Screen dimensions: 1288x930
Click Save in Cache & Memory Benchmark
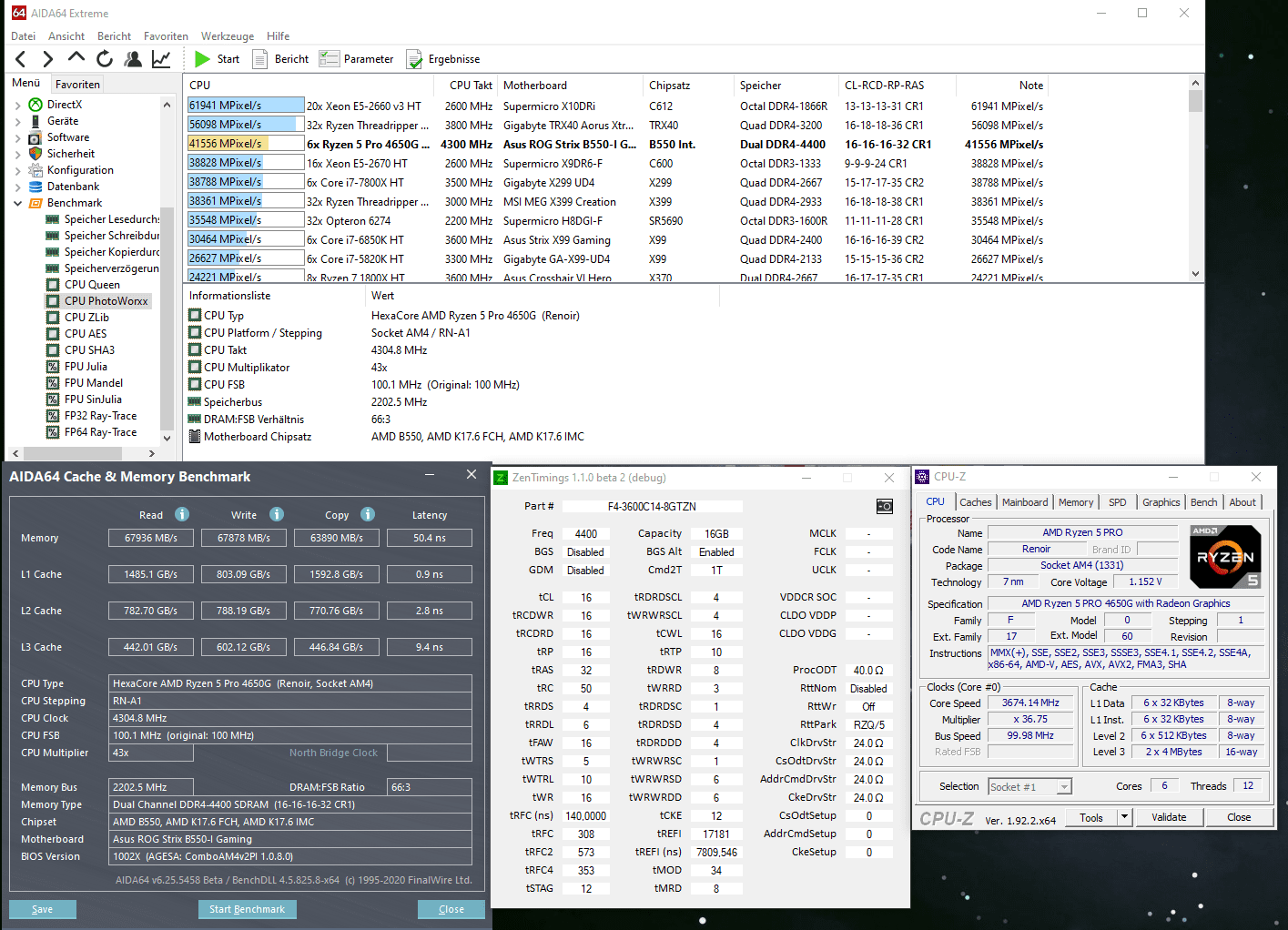pyautogui.click(x=43, y=909)
